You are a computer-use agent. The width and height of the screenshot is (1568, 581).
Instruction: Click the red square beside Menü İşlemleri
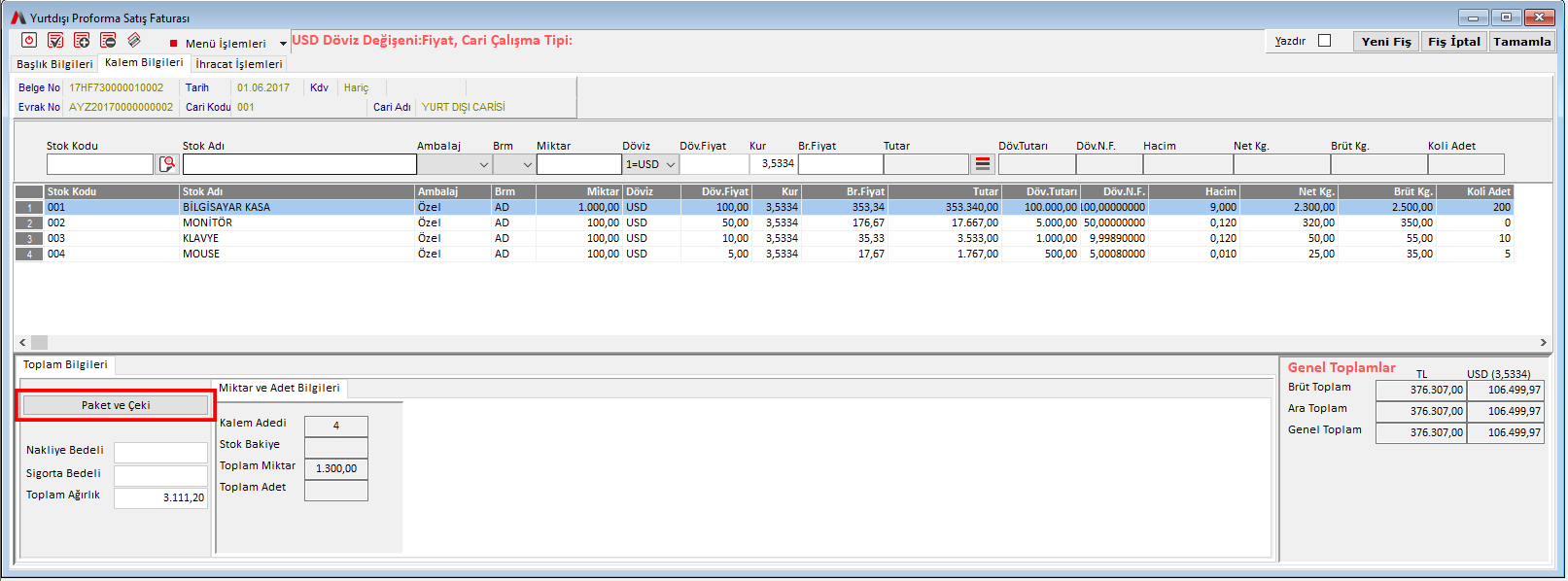coord(173,44)
